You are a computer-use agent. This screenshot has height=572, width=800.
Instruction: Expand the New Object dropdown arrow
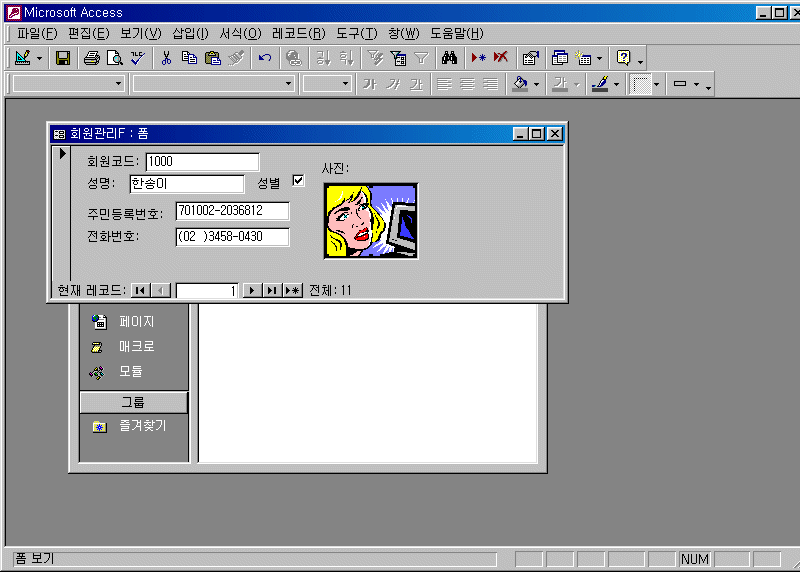tap(599, 59)
